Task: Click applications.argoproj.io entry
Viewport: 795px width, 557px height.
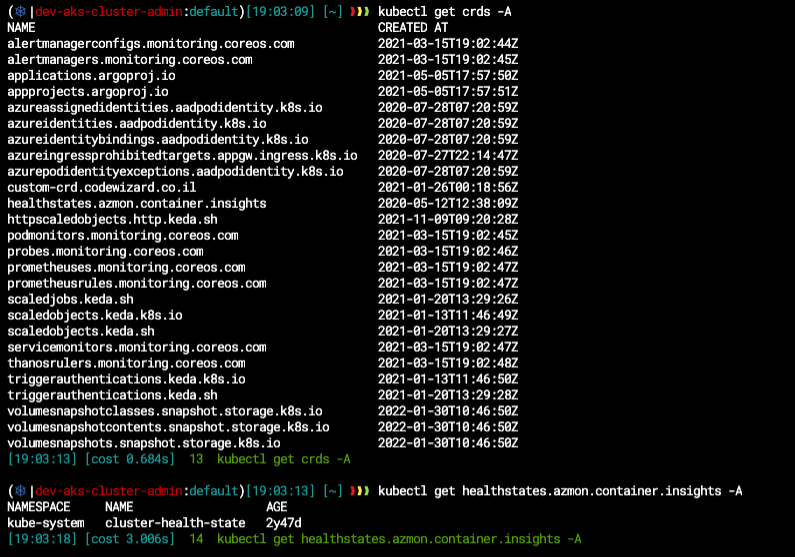Action: 91,76
